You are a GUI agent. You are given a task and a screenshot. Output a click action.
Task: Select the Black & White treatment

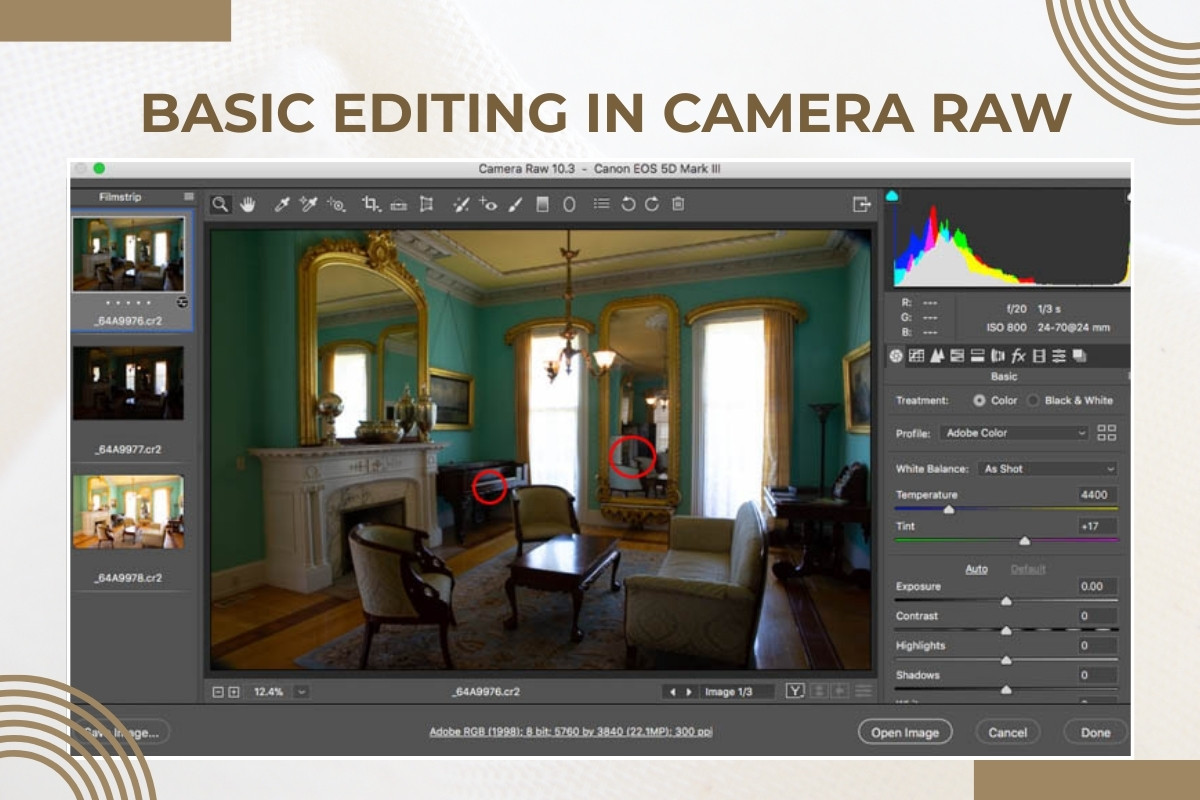1034,400
